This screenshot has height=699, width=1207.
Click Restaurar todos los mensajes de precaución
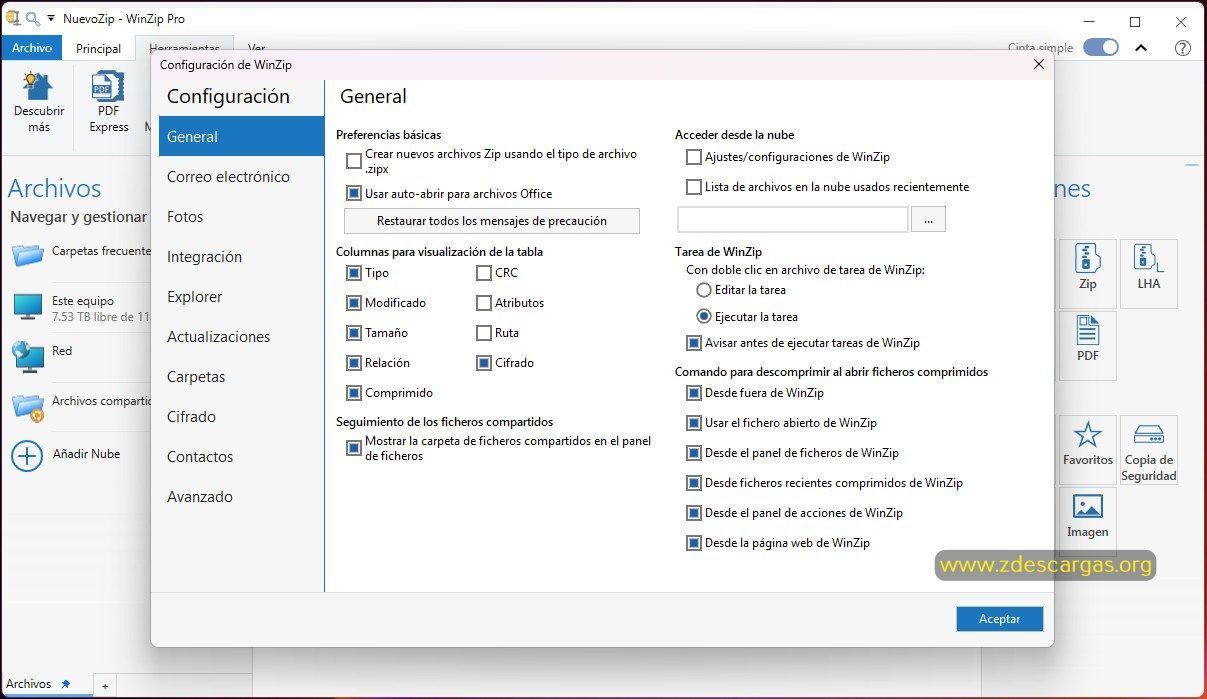coord(492,221)
